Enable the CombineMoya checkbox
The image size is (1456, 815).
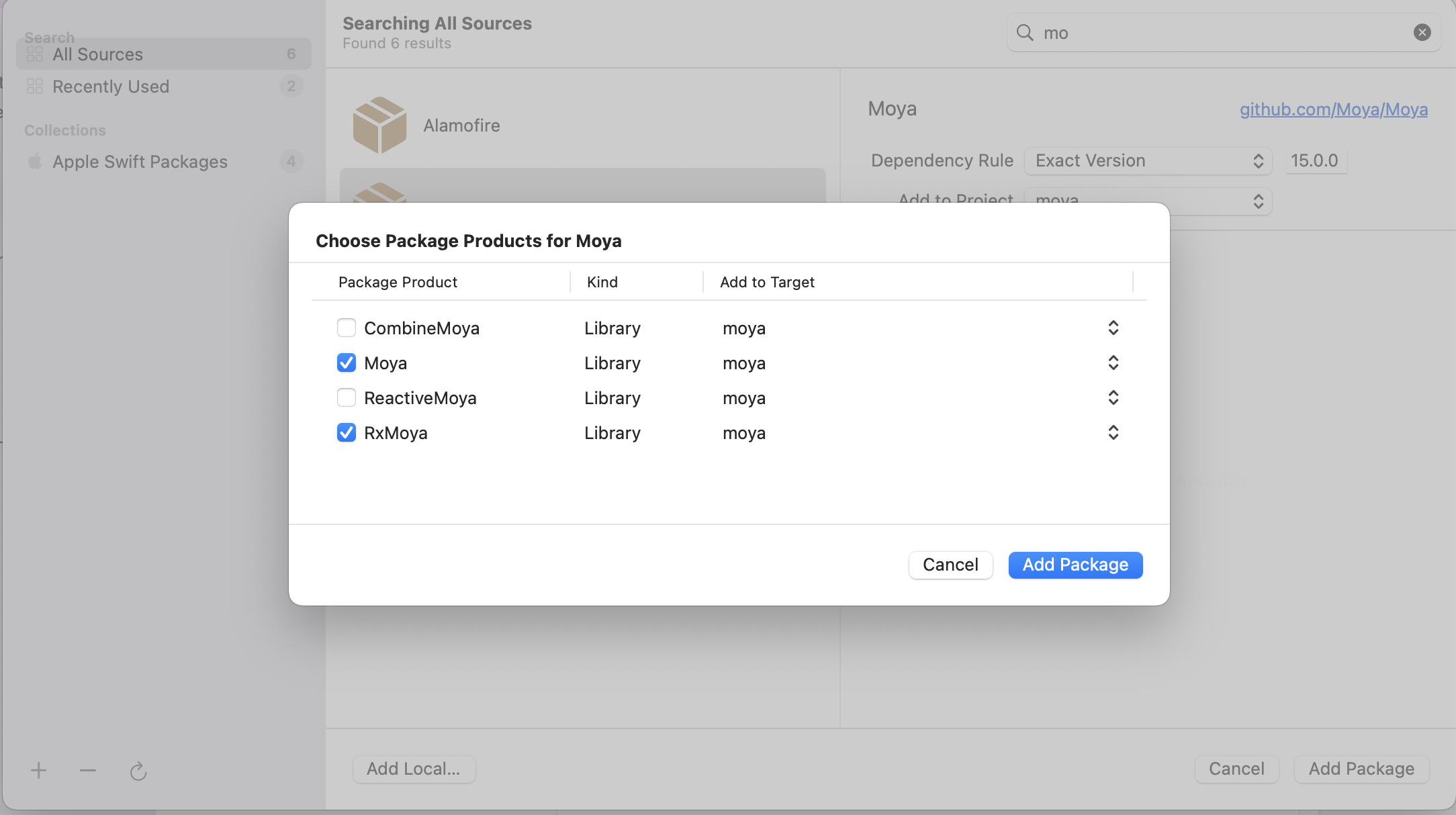[x=347, y=328]
